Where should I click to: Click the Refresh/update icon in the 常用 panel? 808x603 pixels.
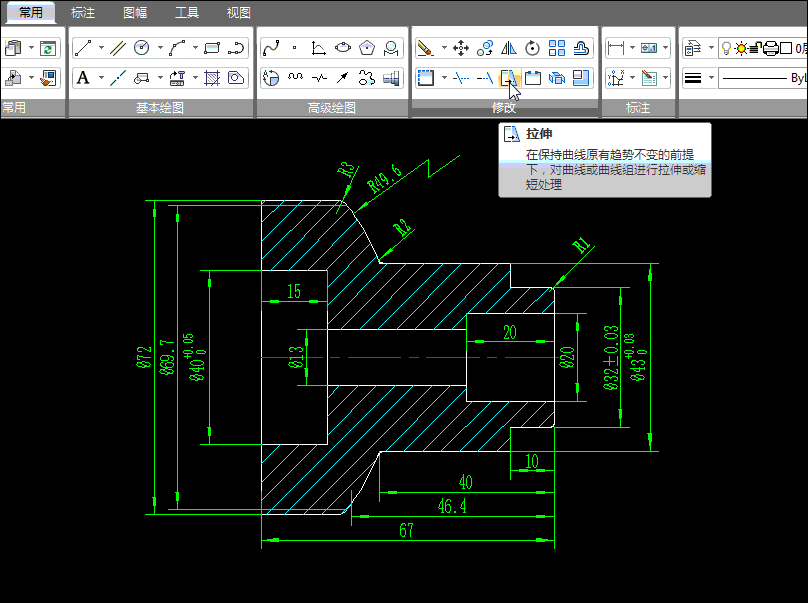coord(48,48)
